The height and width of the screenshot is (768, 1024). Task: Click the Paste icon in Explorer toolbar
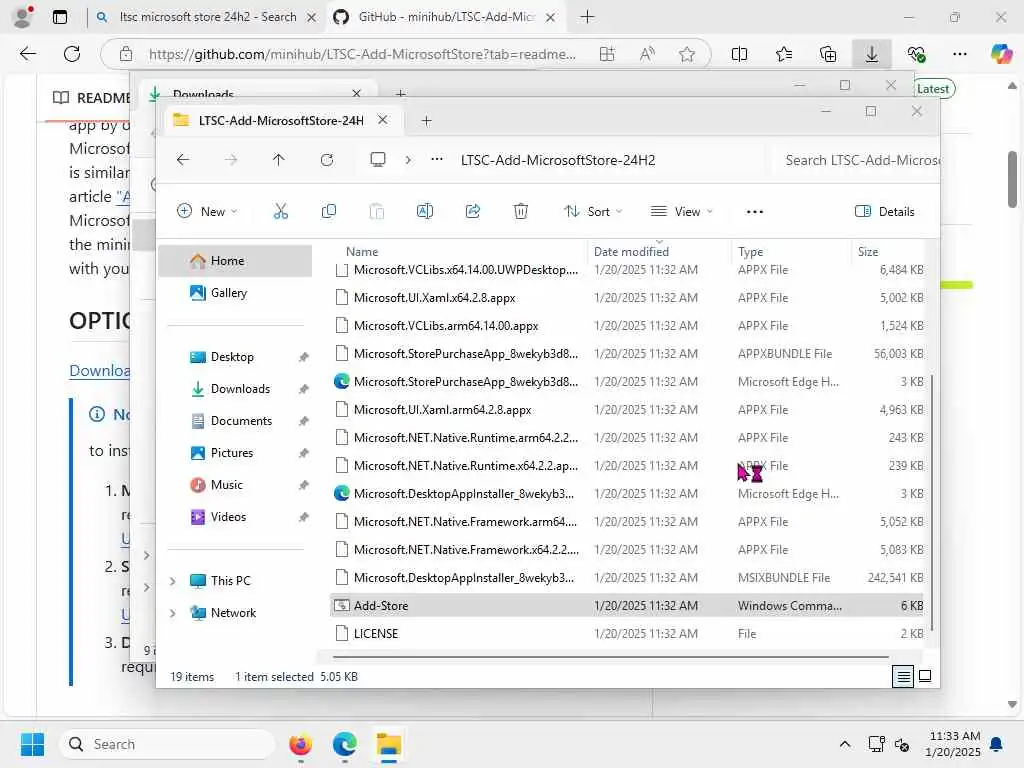click(x=377, y=212)
